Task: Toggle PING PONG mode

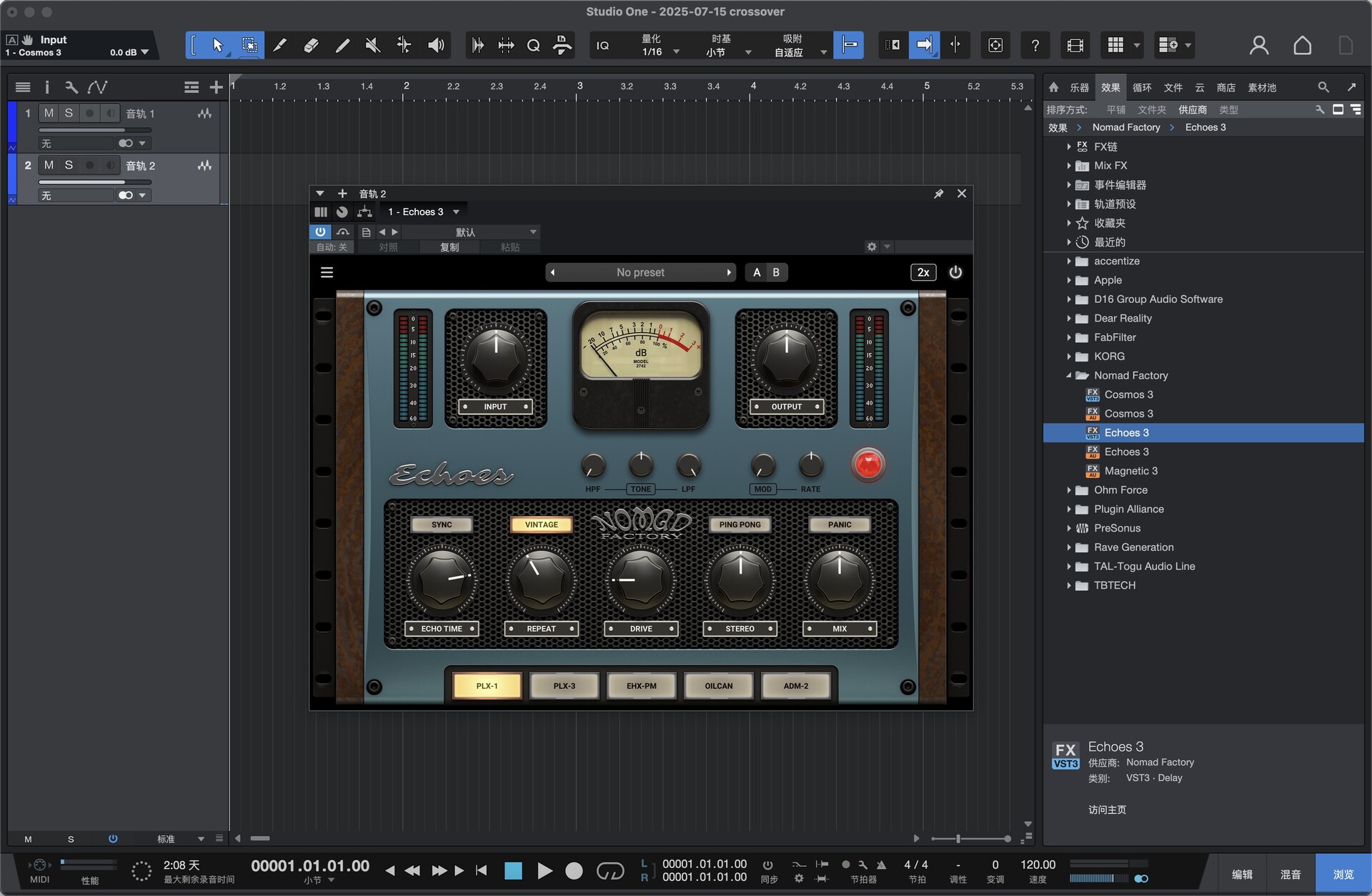Action: click(x=740, y=524)
